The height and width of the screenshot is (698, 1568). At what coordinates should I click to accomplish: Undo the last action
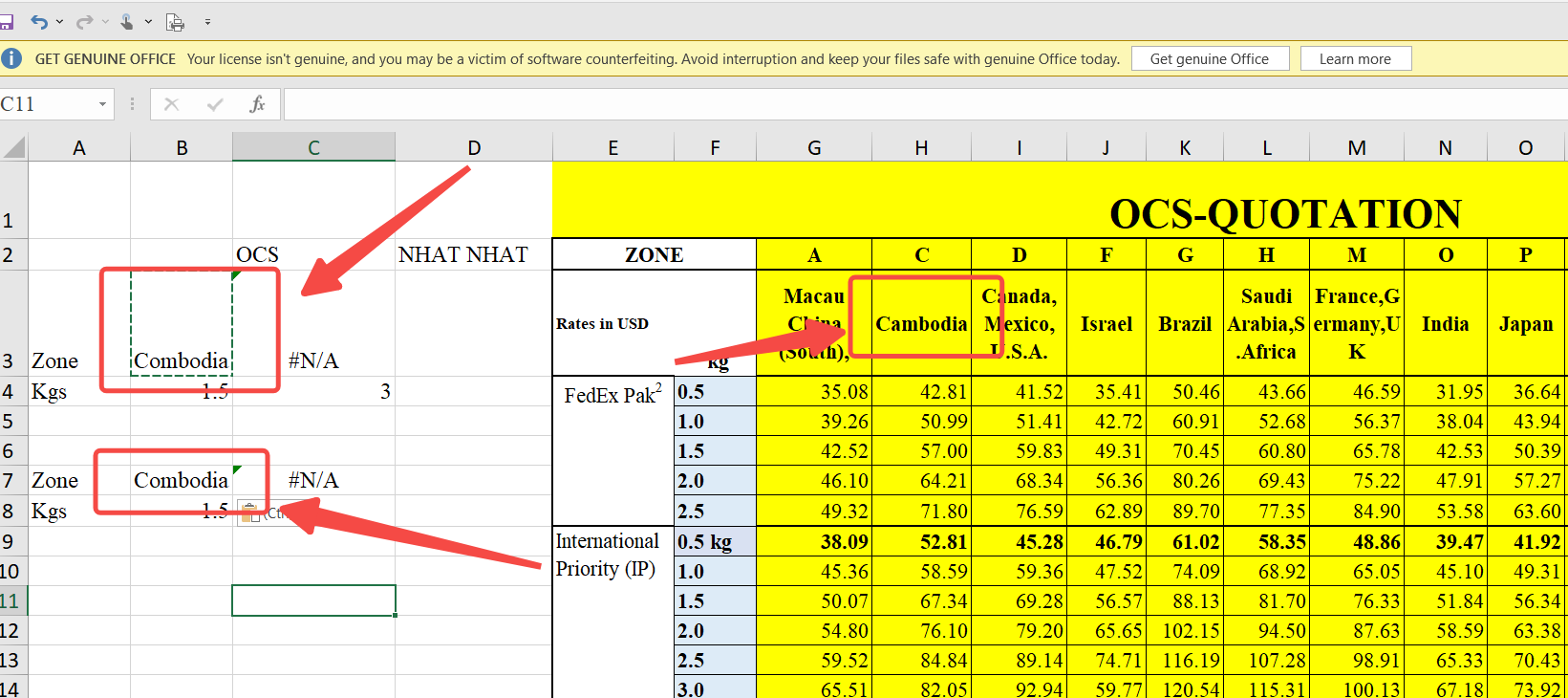coord(39,21)
